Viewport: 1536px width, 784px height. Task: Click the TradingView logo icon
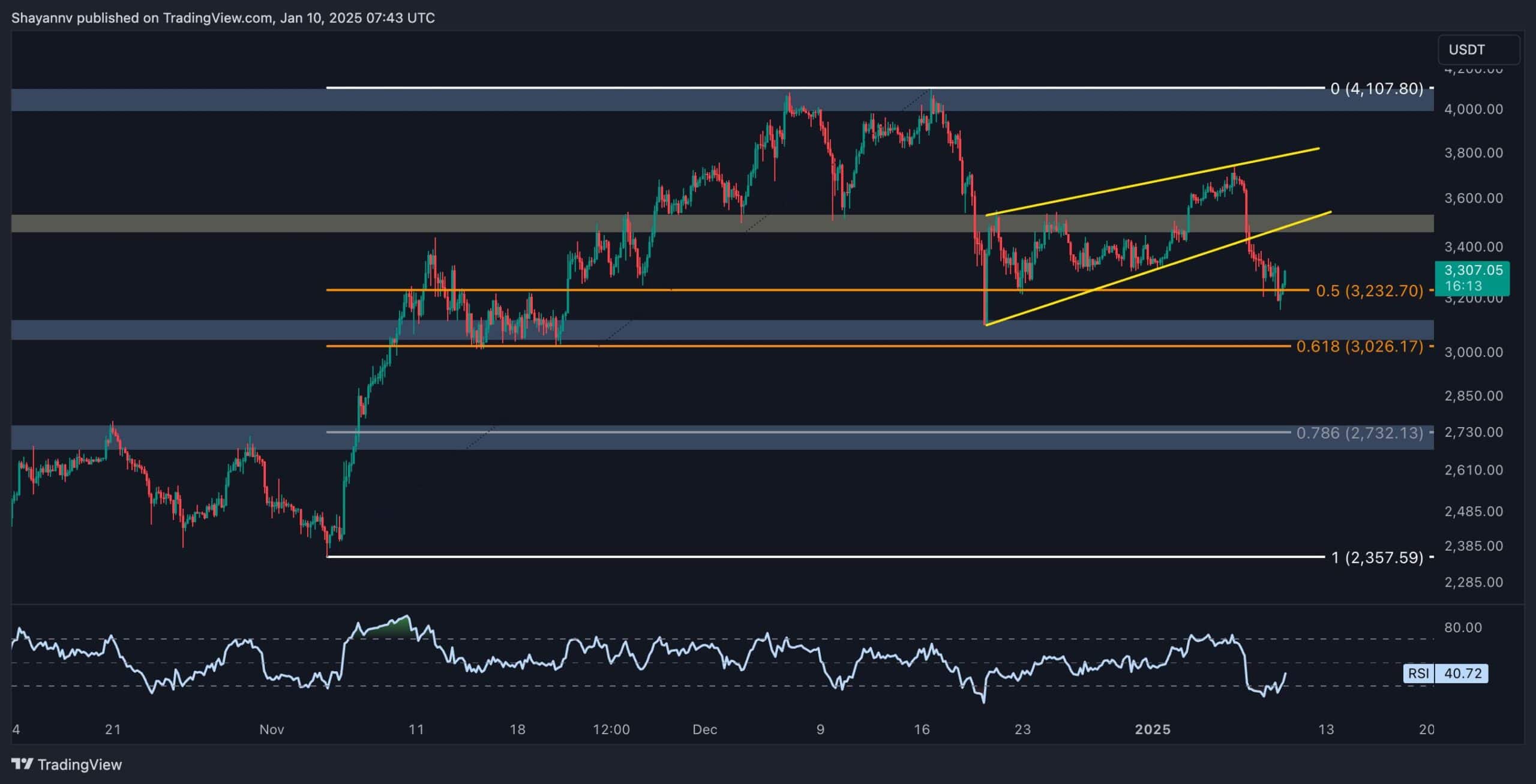23,764
